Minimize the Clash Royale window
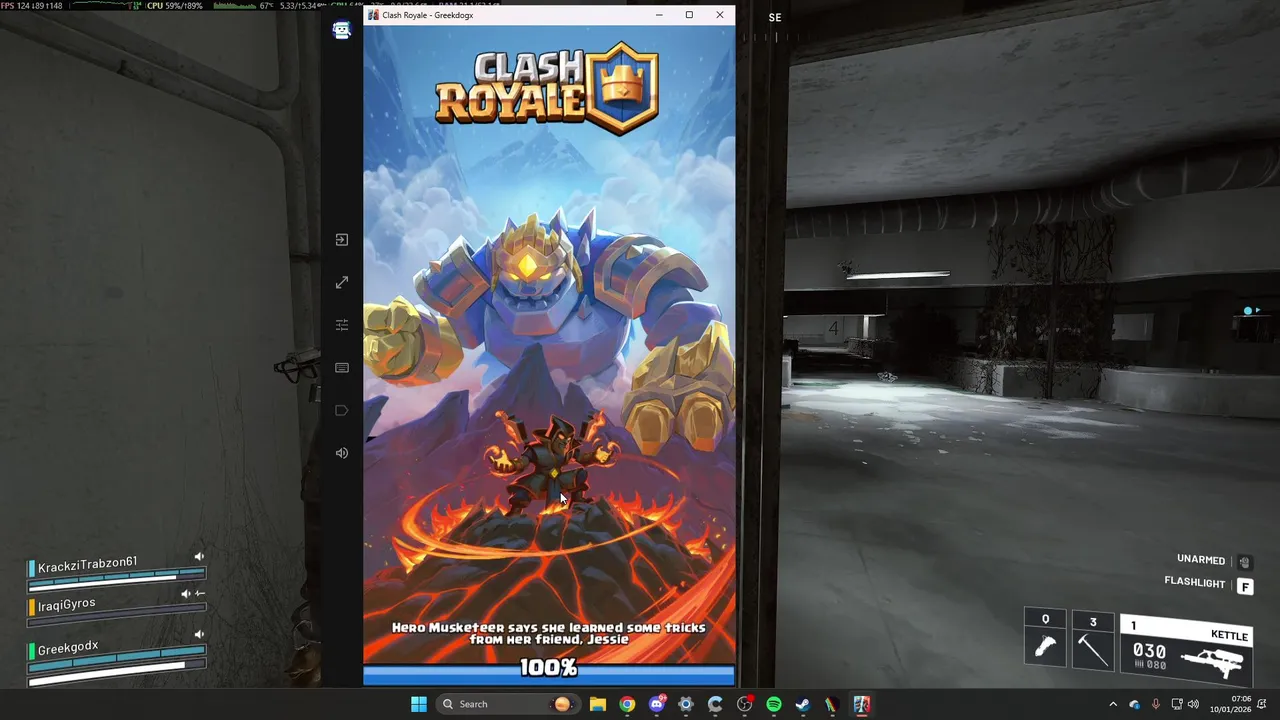Image resolution: width=1280 pixels, height=720 pixels. tap(659, 15)
